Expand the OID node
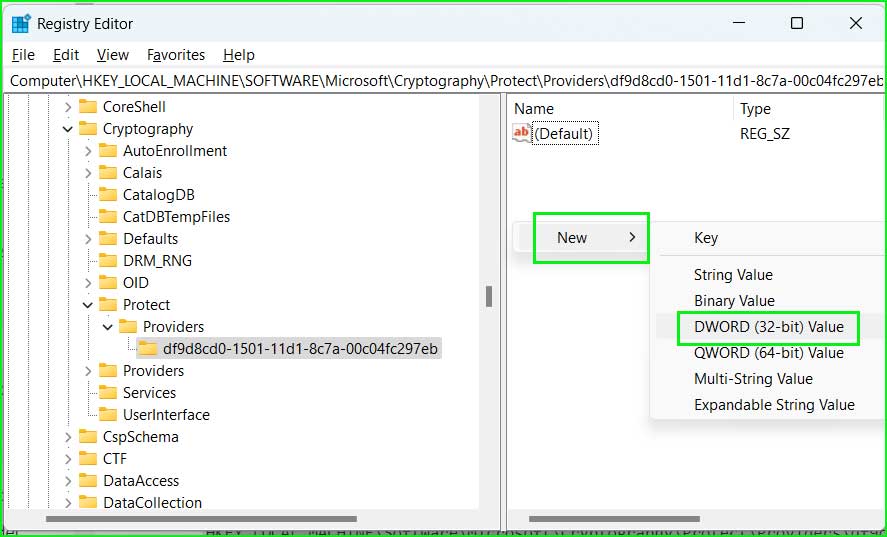Viewport: 887px width, 537px height. pos(88,283)
